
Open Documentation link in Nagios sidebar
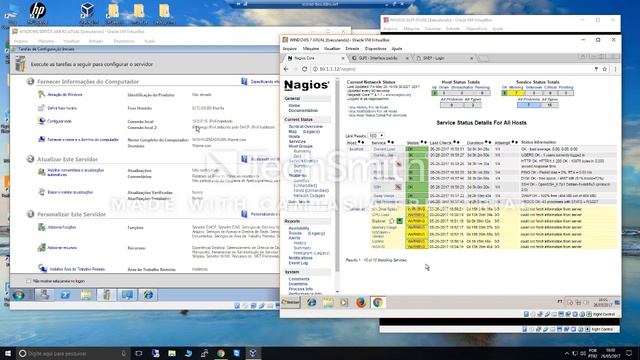[x=303, y=111]
